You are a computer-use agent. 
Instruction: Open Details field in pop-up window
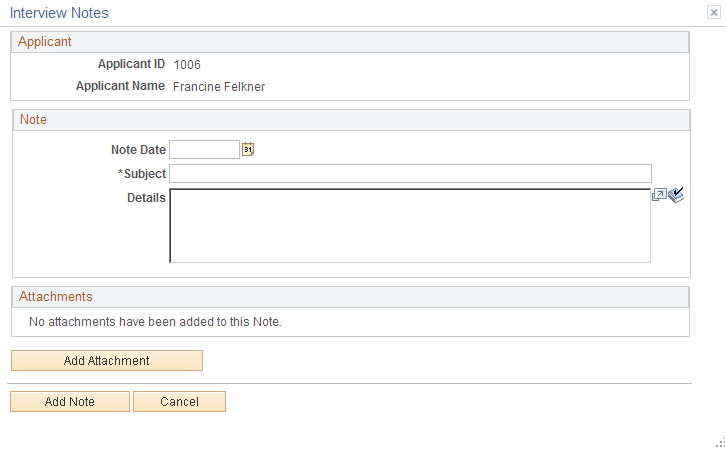(x=659, y=195)
